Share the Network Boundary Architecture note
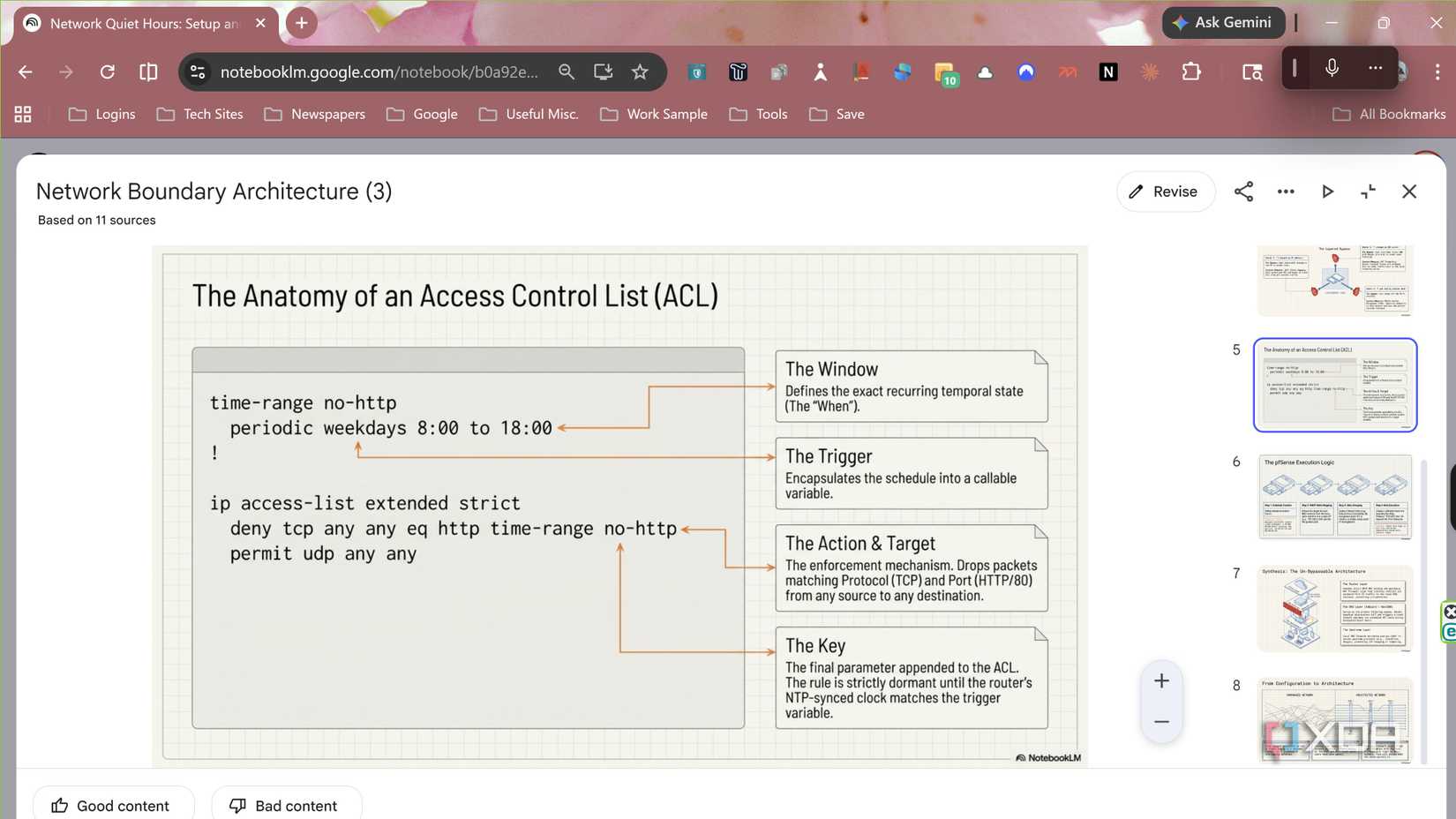The width and height of the screenshot is (1456, 819). pos(1243,192)
